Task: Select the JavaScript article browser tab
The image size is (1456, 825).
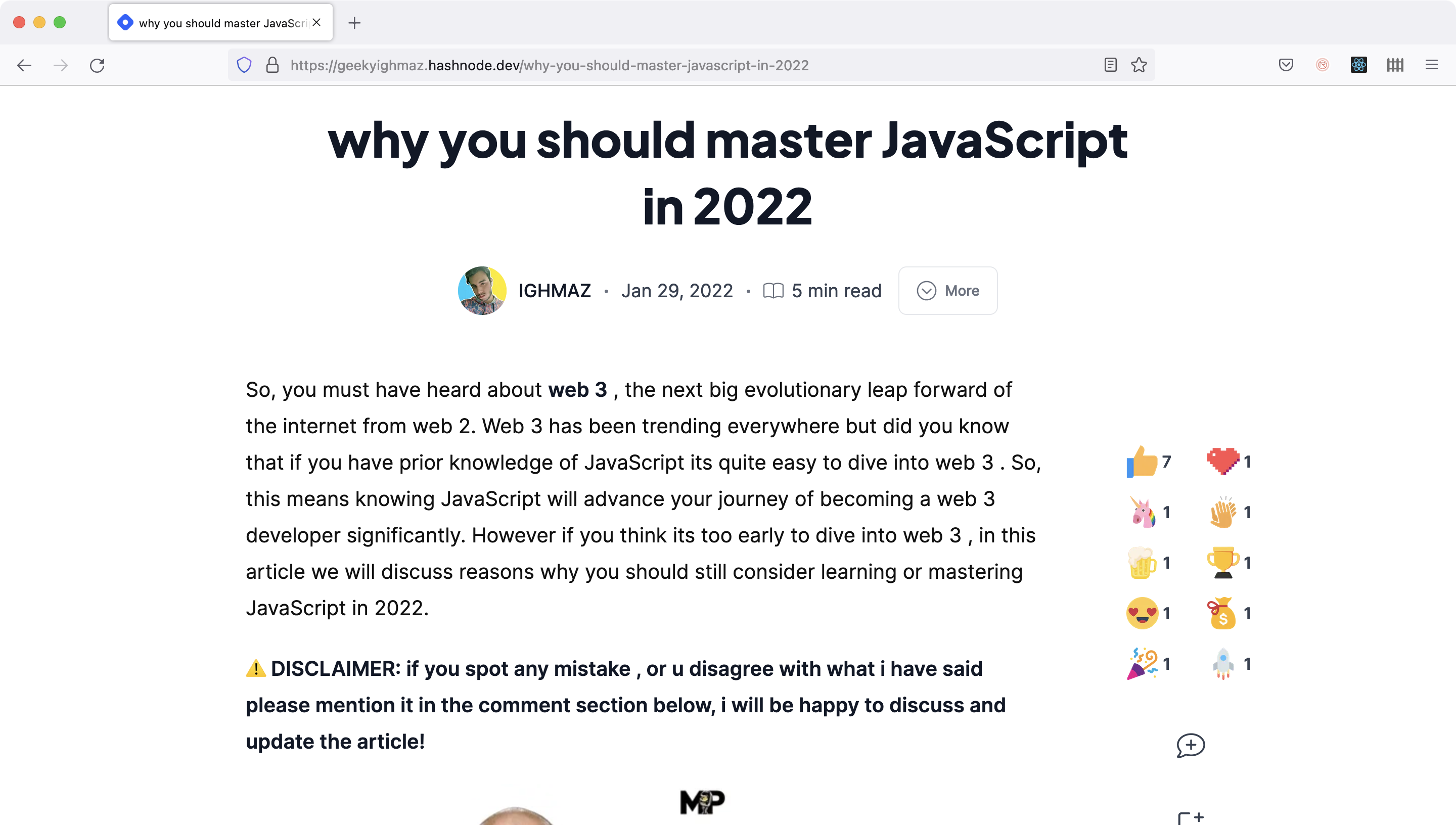Action: tap(221, 23)
